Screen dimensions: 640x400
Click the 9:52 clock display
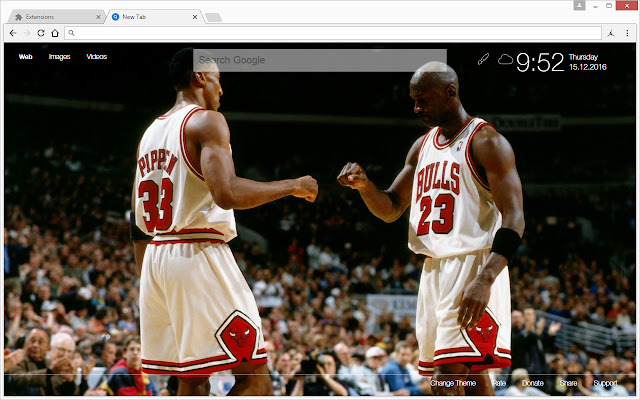540,62
